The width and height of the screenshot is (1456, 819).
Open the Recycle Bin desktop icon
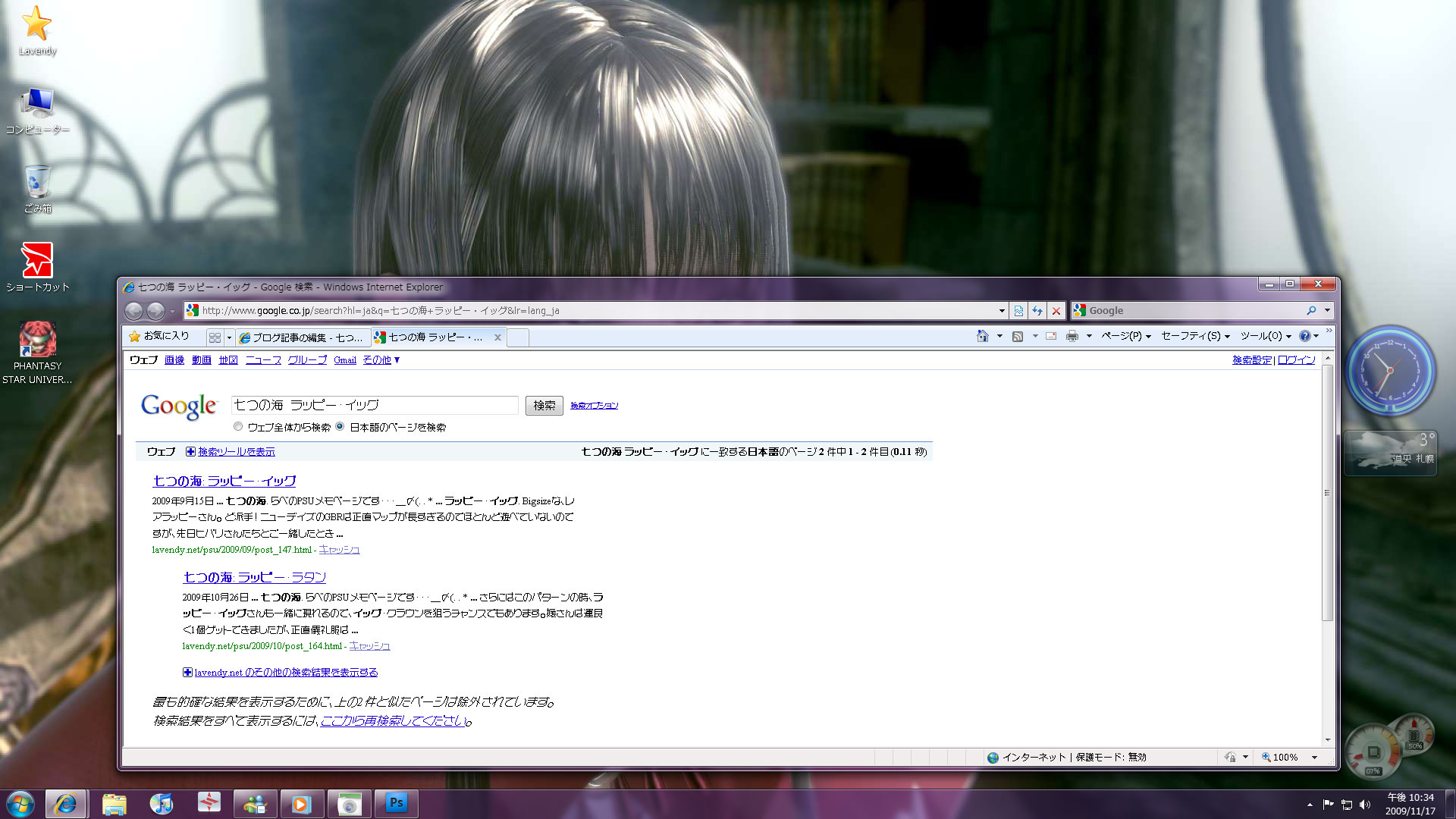(37, 190)
